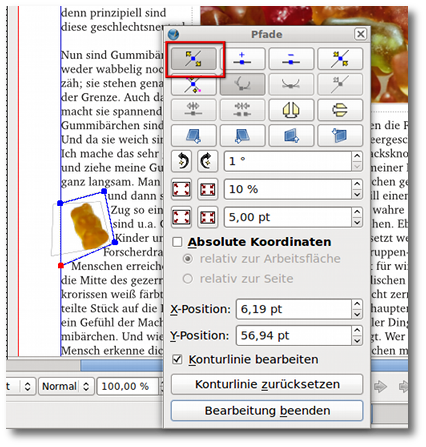The image size is (426, 447).
Task: Click the Konturlinie zurücksetzen button
Action: click(267, 384)
